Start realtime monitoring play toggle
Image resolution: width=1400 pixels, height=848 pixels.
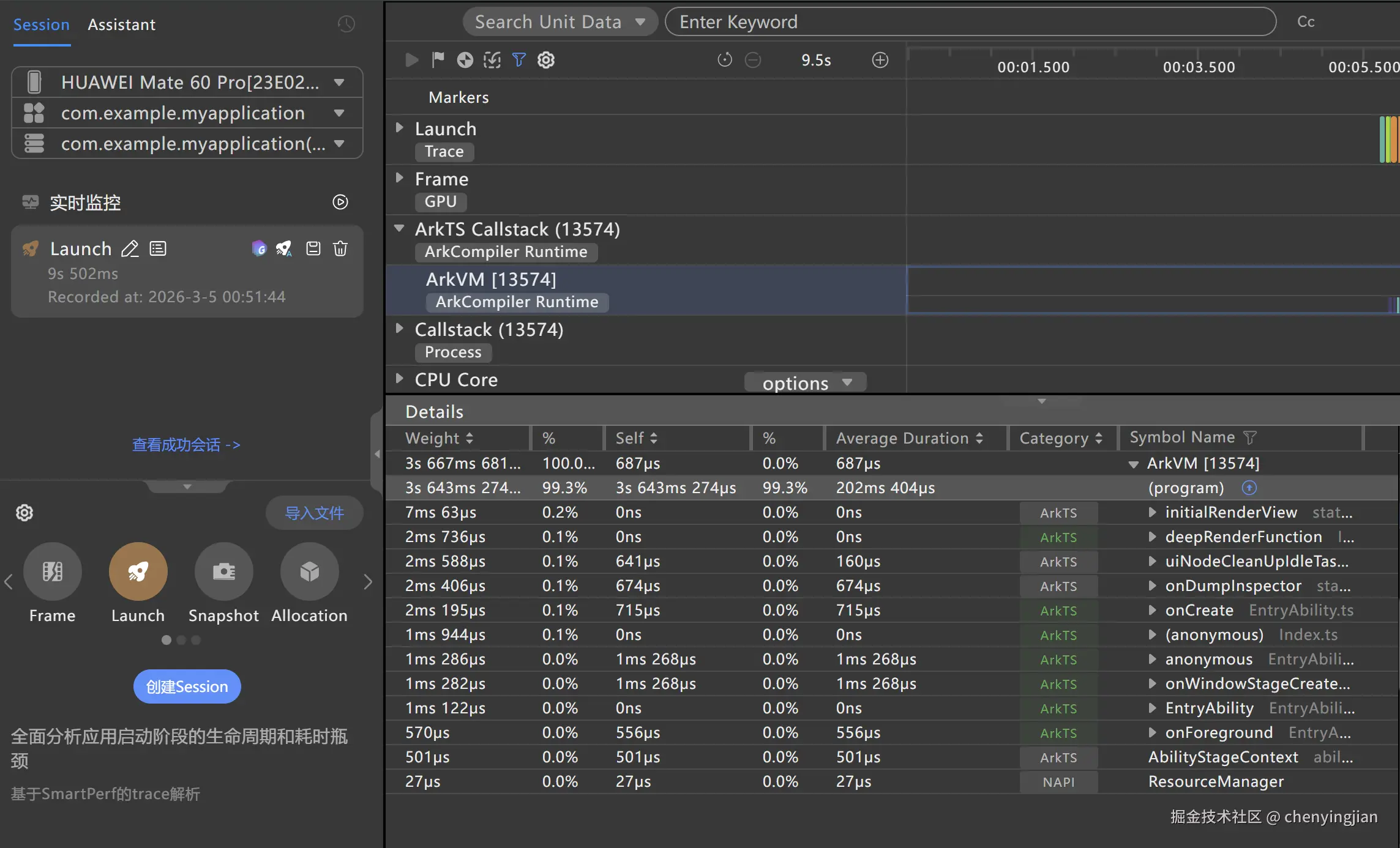point(340,202)
